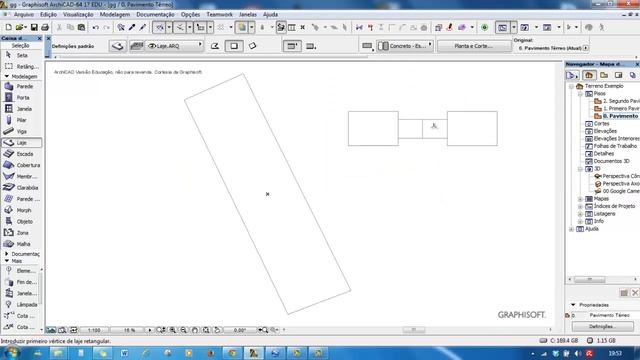Open the Visualização menu

click(x=78, y=14)
